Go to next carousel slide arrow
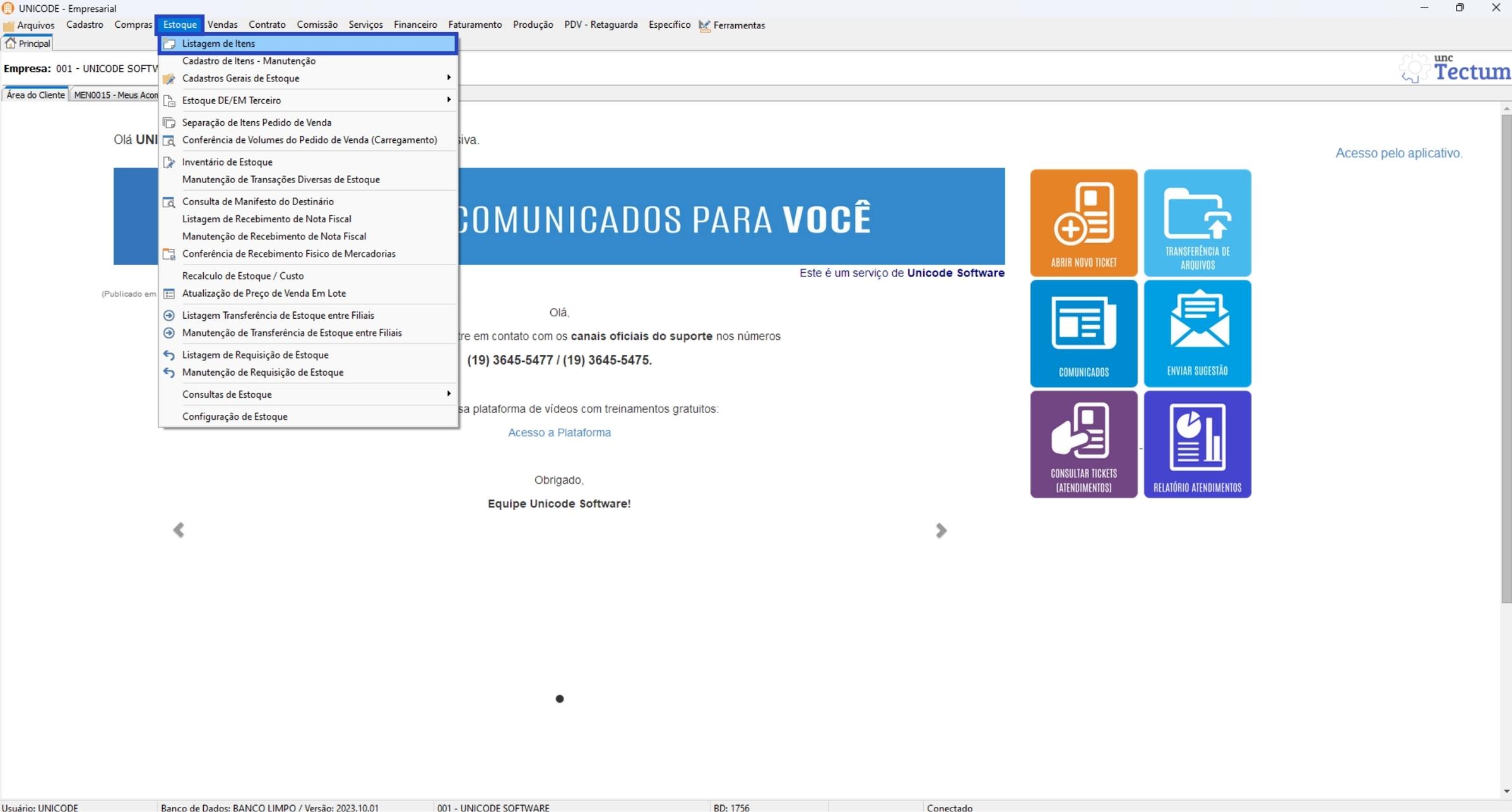 940,530
